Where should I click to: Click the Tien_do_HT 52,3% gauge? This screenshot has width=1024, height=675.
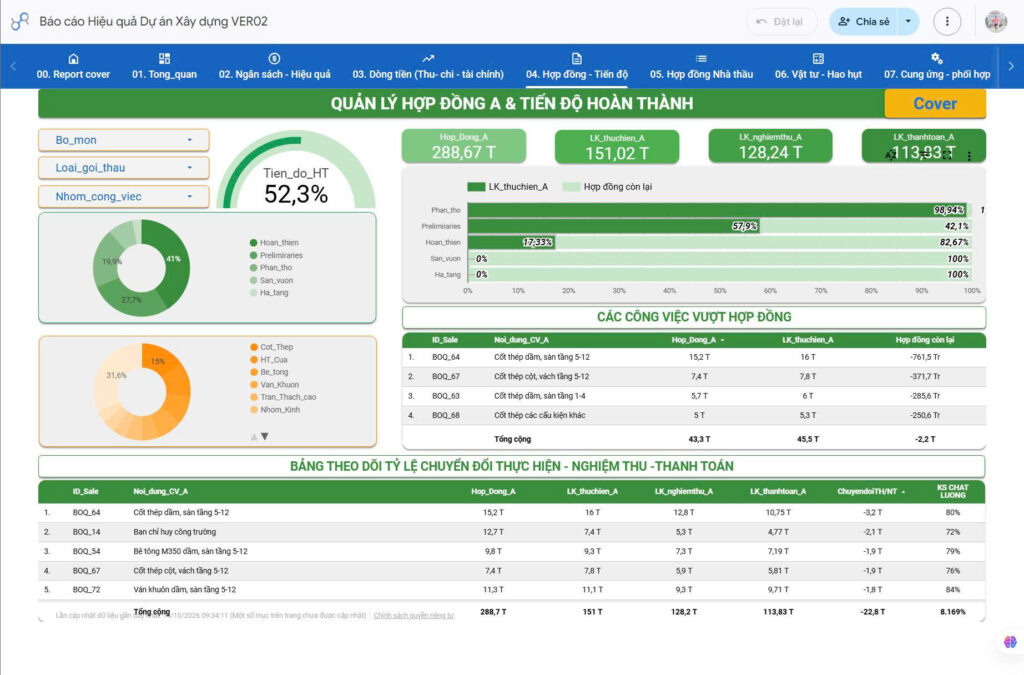point(296,171)
